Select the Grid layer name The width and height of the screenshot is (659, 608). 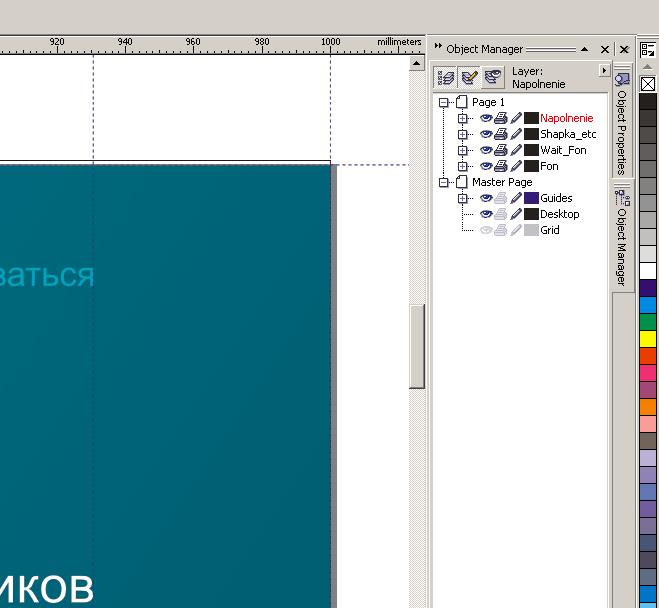(550, 230)
